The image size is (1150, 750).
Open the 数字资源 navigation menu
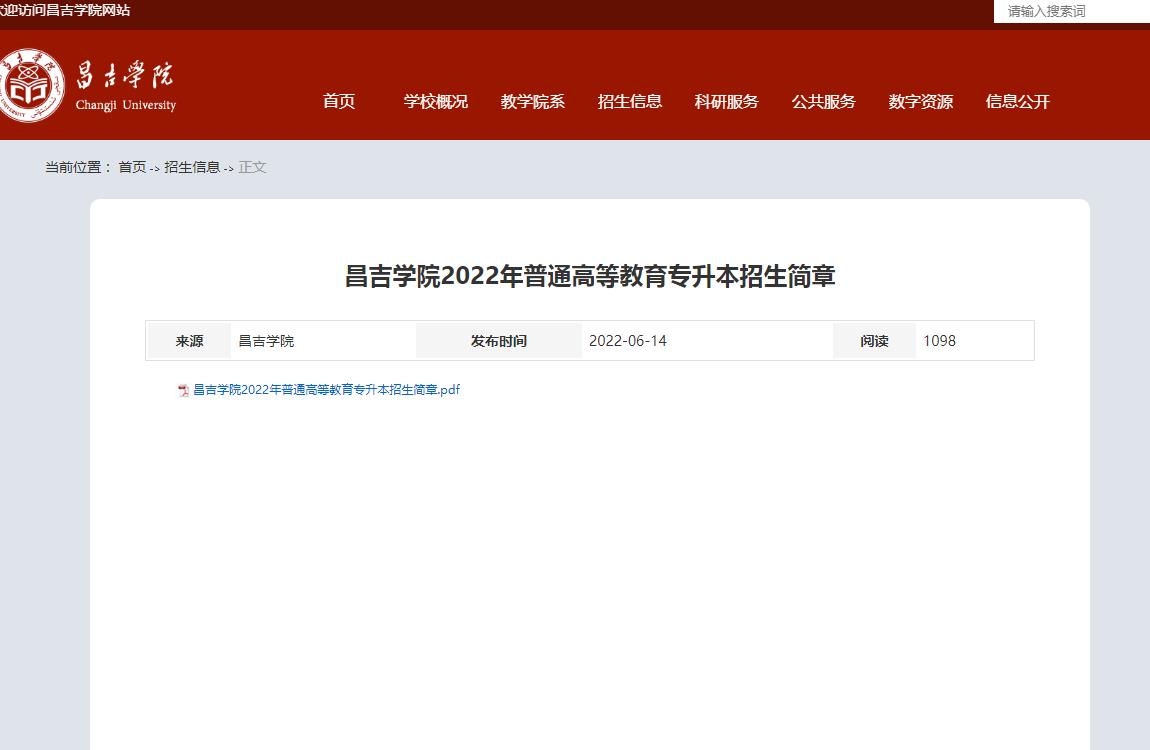920,101
